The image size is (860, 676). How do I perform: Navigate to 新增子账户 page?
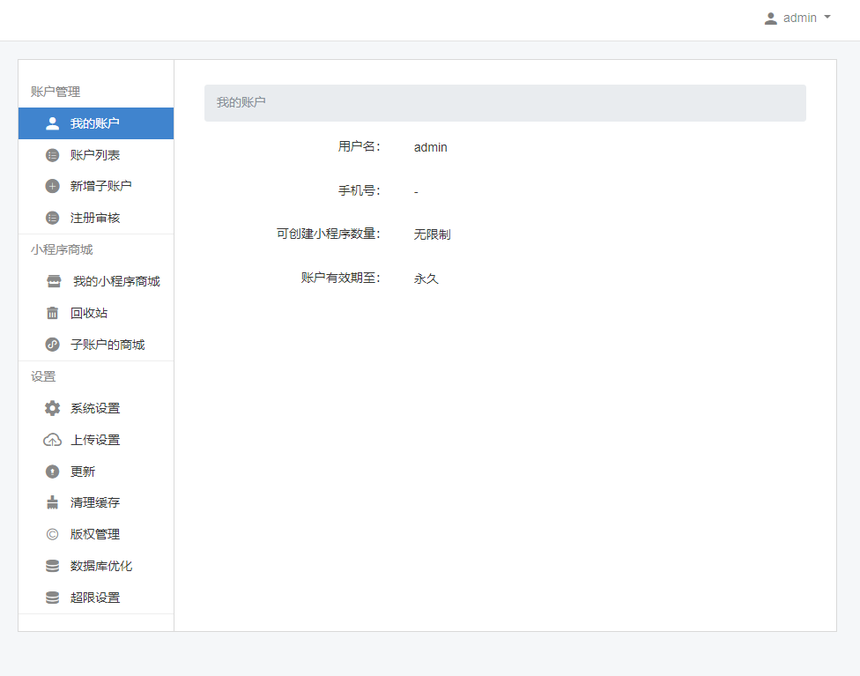pos(100,186)
